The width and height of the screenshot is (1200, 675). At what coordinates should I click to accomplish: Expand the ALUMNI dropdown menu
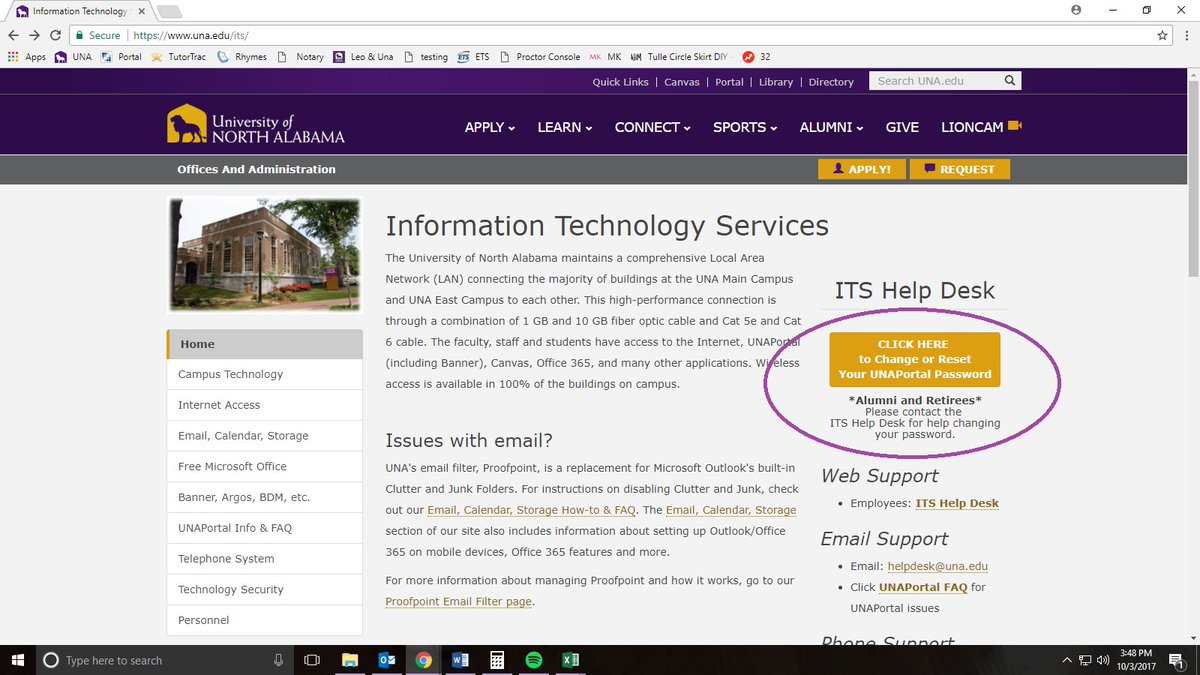[832, 127]
